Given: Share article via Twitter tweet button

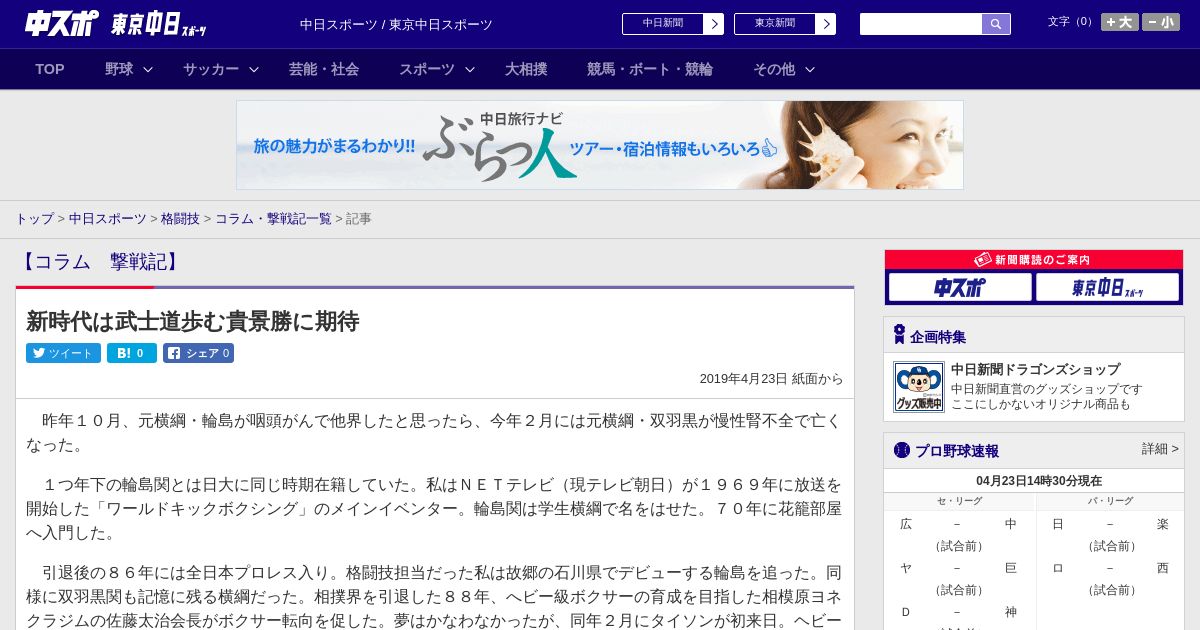Looking at the screenshot, I should click(x=63, y=353).
